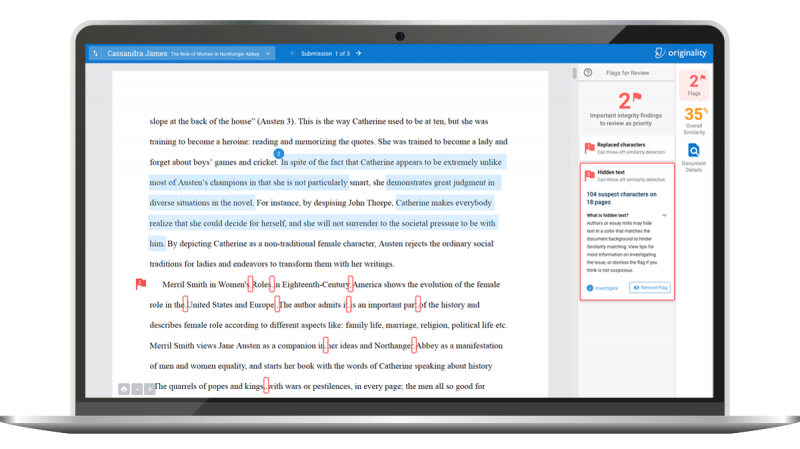Click the home button in zoom controls
800x449 pixels.
[x=124, y=388]
